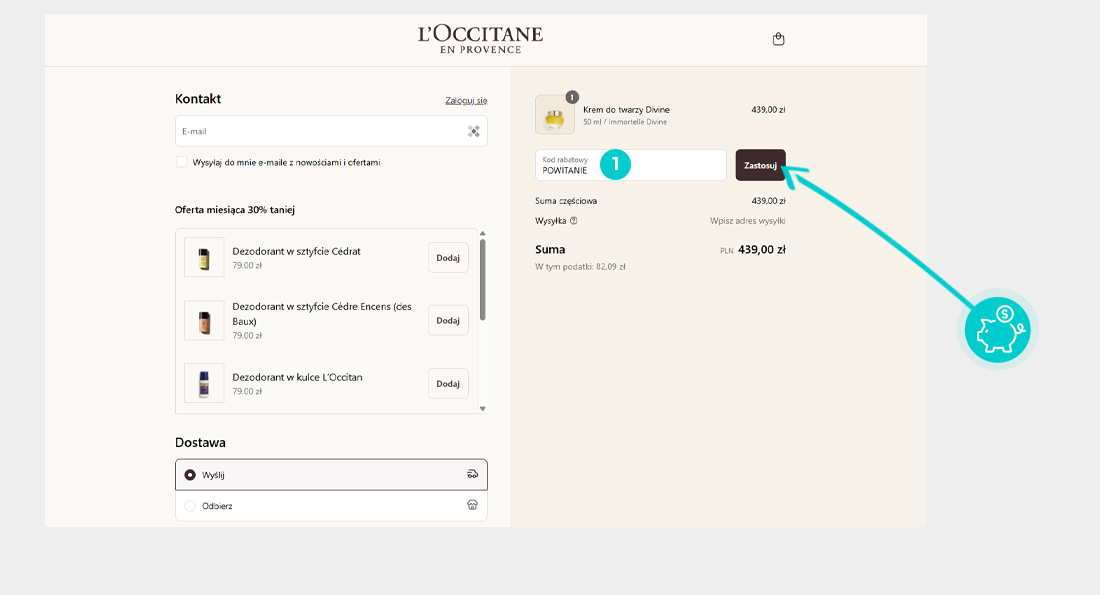
Task: Add Dezodorant w sztyfcie Cédrat with Dodaj
Action: point(448,258)
